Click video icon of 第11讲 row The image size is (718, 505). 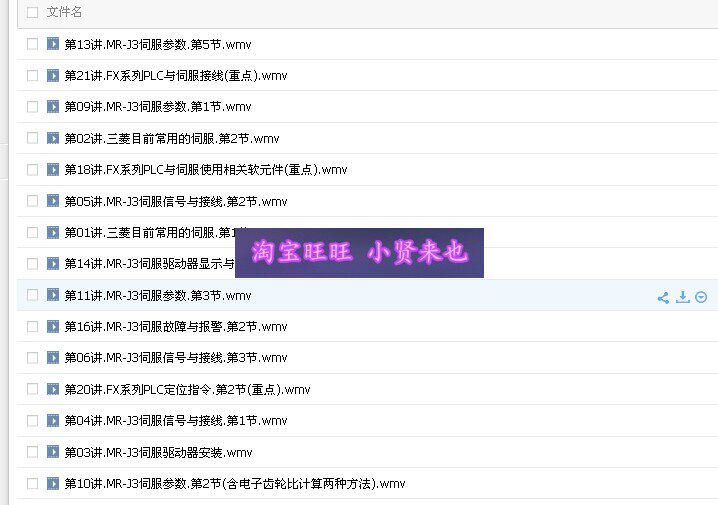click(x=53, y=295)
